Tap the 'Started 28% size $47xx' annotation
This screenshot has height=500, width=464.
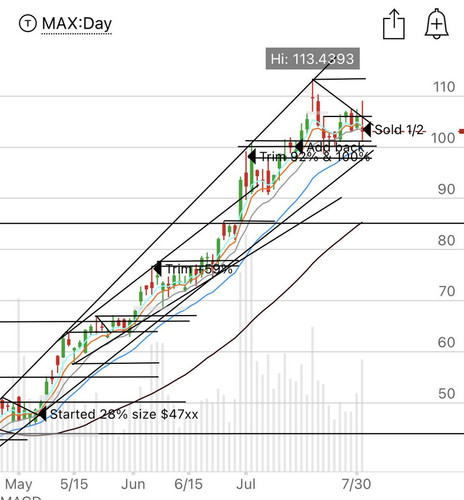pyautogui.click(x=124, y=414)
